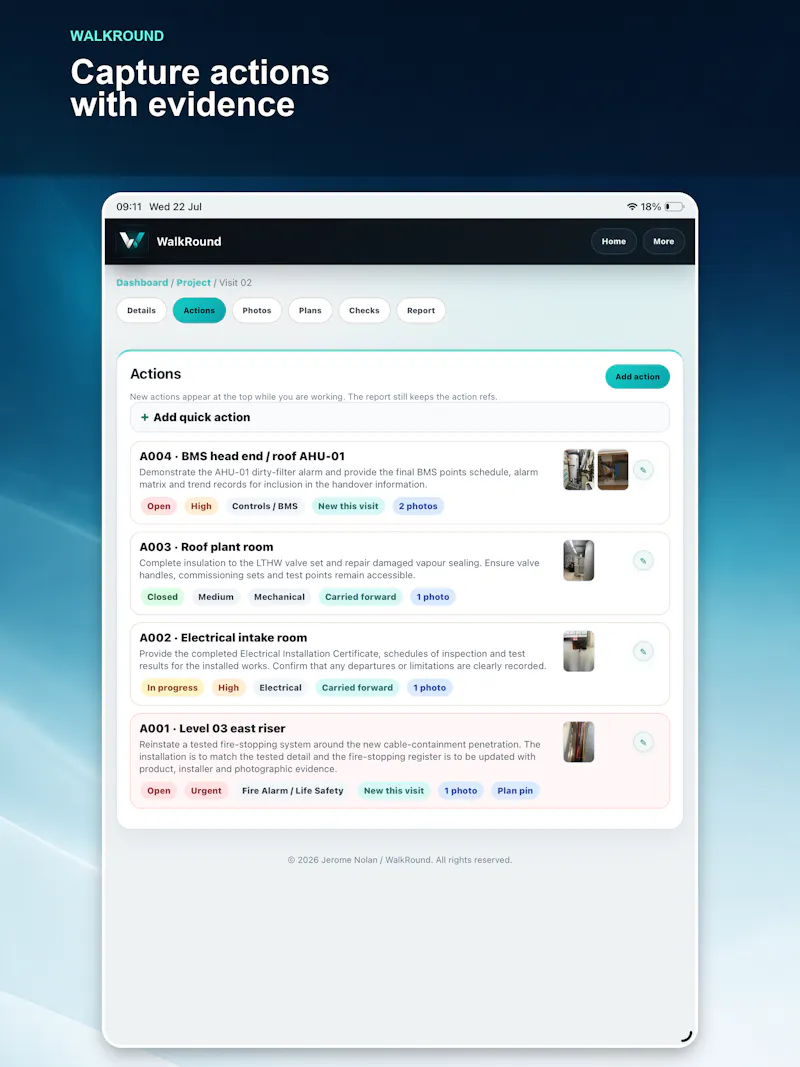The image size is (800, 1067).
Task: Click the Closed status tag
Action: 163,597
